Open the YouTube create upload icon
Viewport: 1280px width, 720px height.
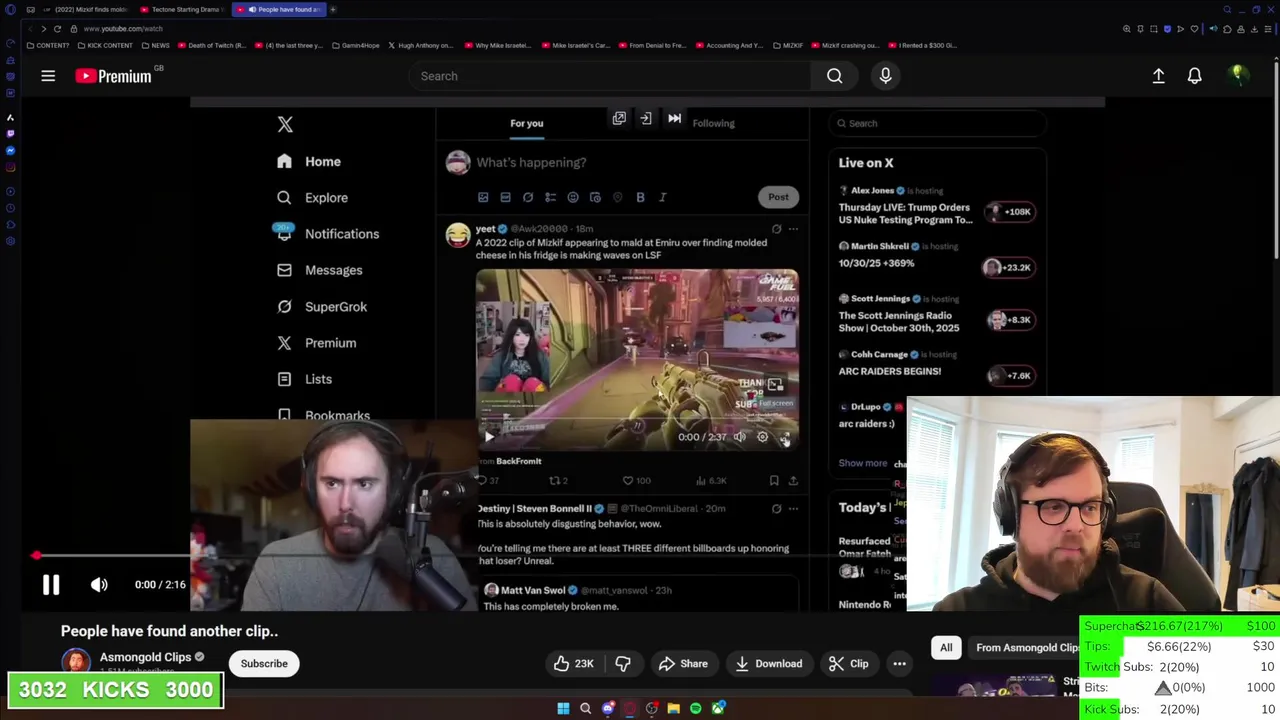(x=1158, y=76)
